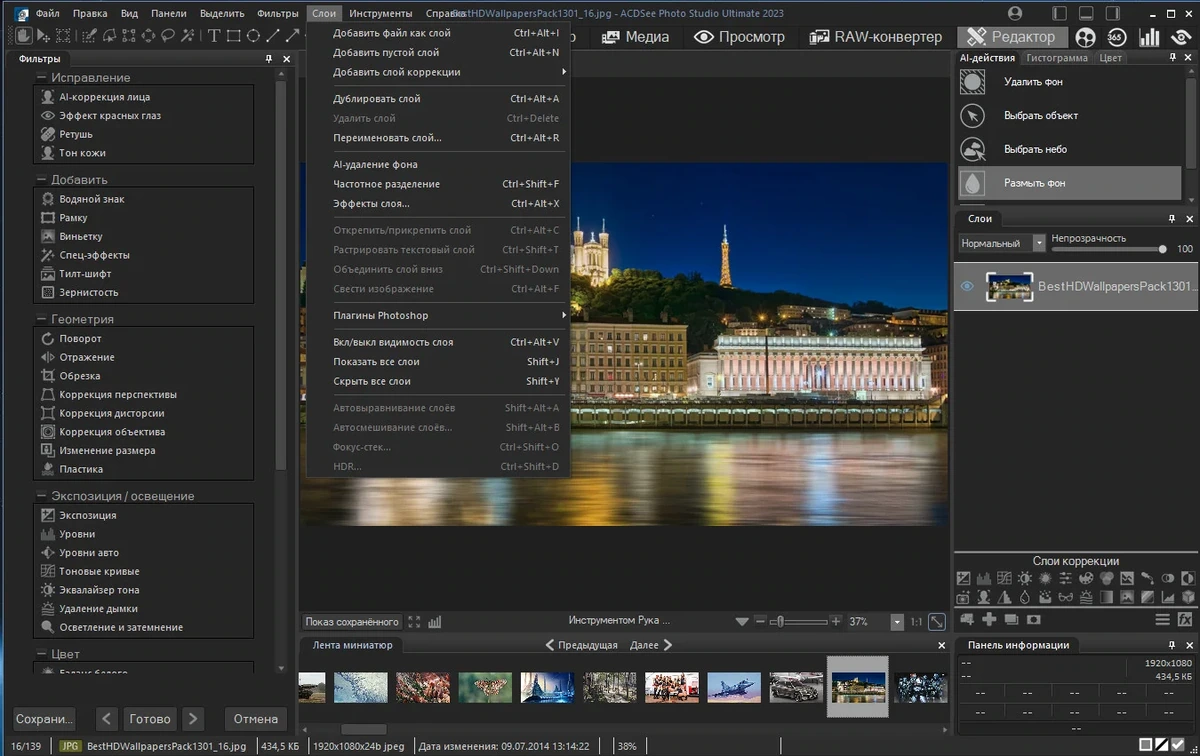Viewport: 1200px width, 756px height.
Task: Toggle the black-white diagonal icon in status bar
Action: pos(1162,746)
